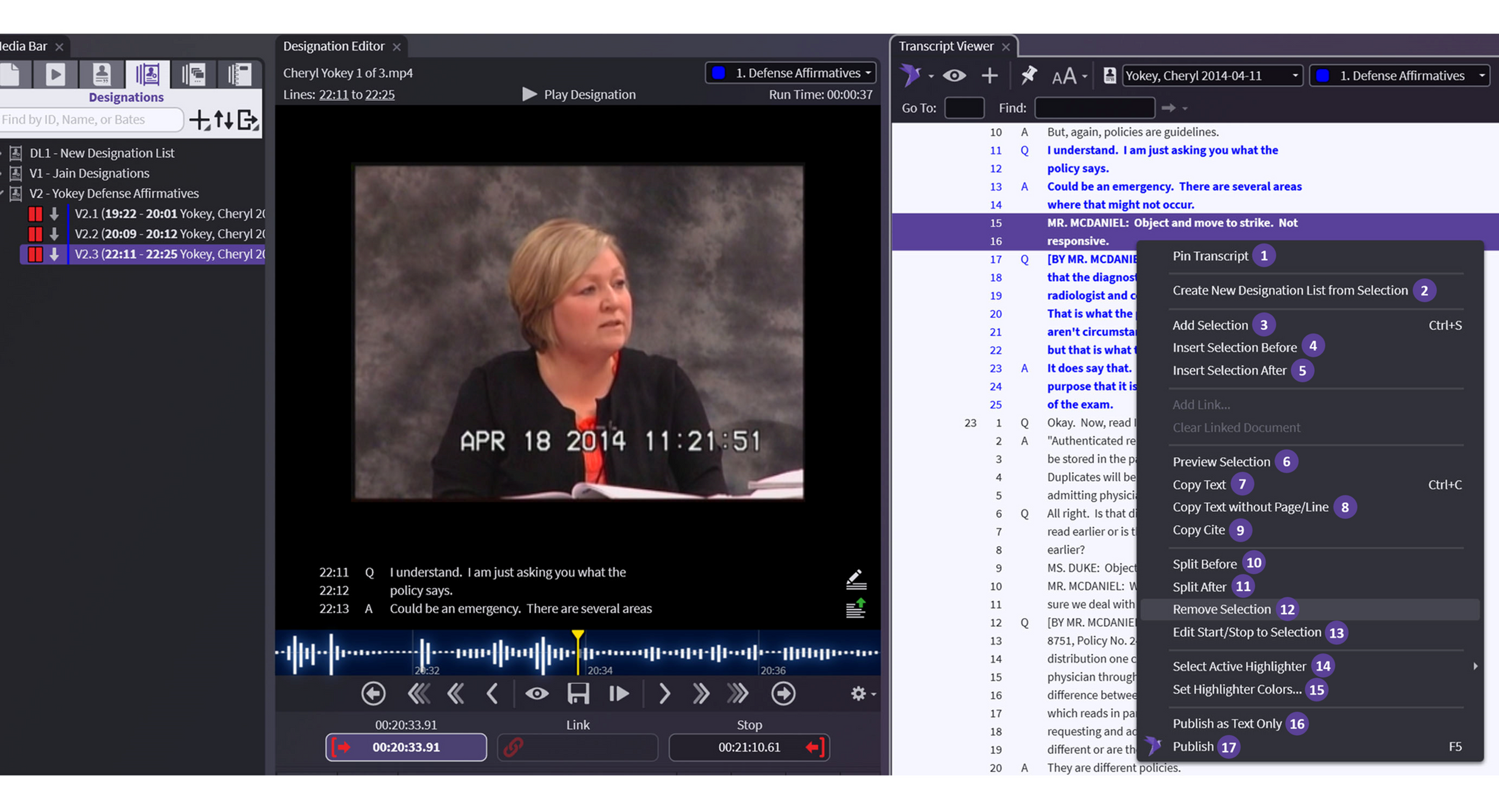Toggle the eye preview icon in playback controls

[537, 694]
